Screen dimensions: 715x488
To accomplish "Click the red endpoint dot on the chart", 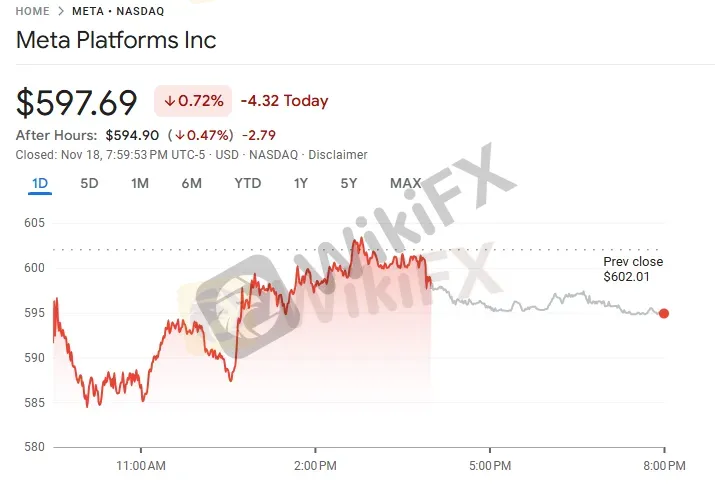I will tap(664, 313).
